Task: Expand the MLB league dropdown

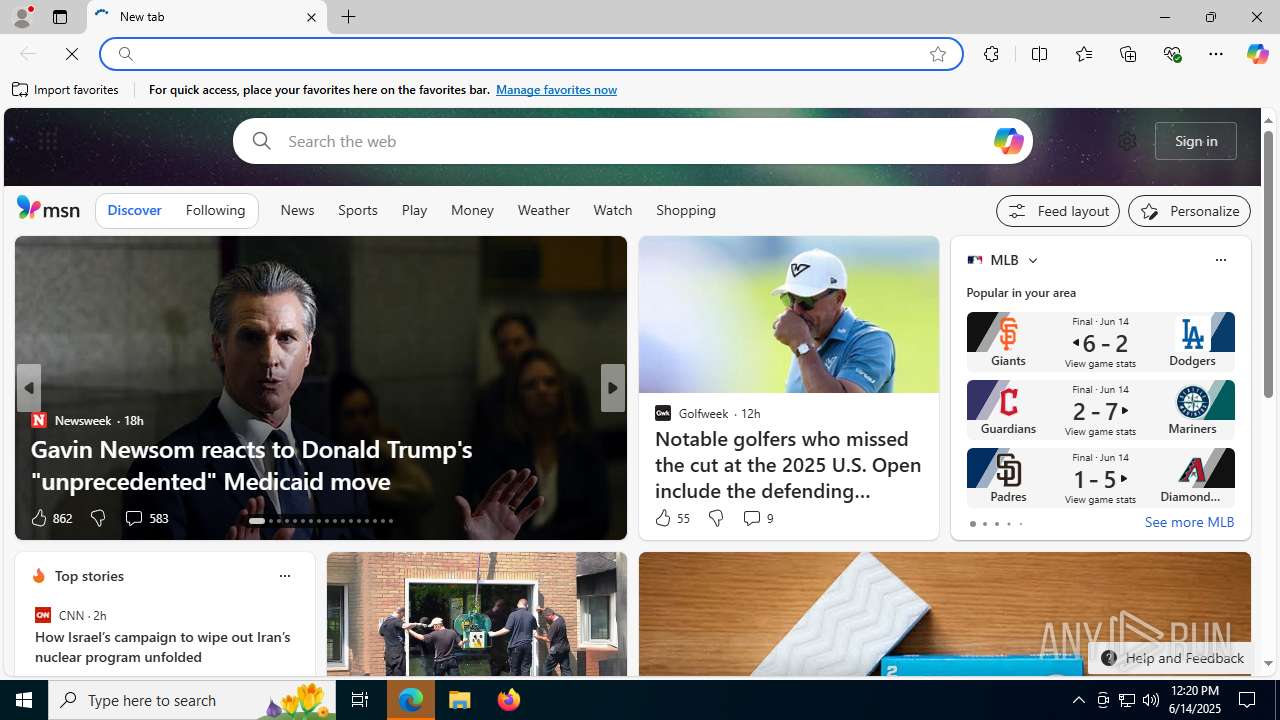Action: tap(1032, 260)
